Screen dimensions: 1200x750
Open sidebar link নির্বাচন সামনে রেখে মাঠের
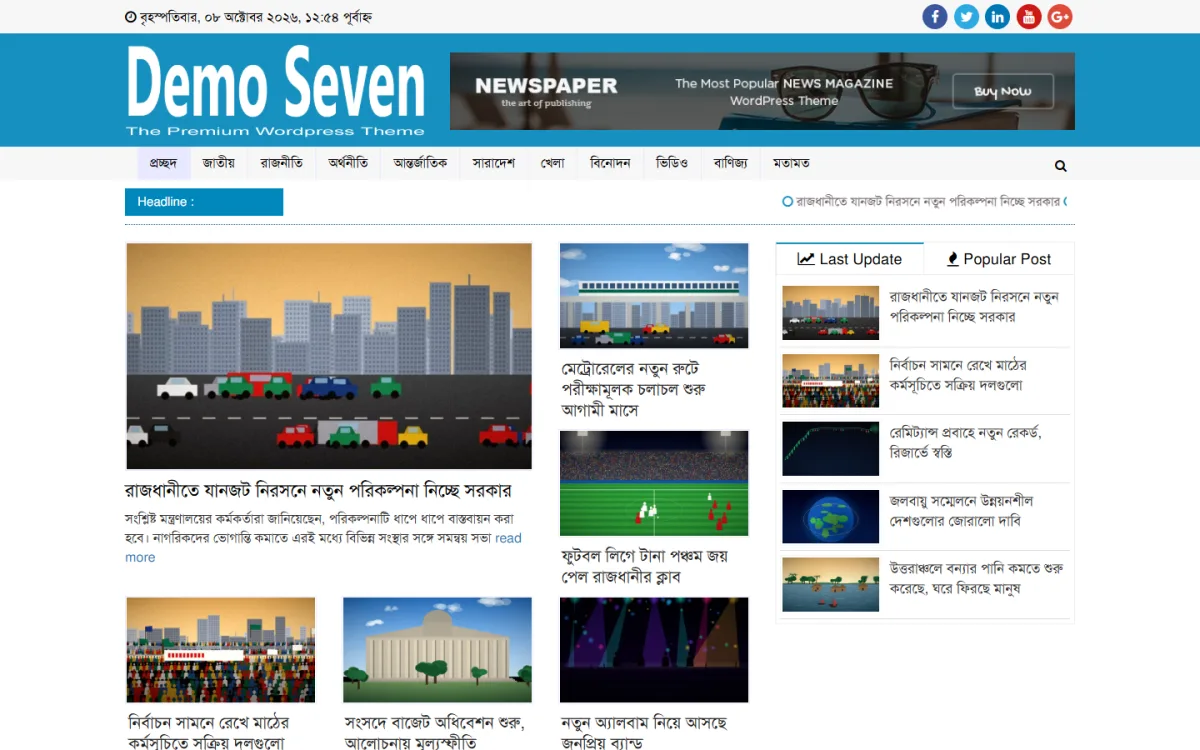coord(958,375)
